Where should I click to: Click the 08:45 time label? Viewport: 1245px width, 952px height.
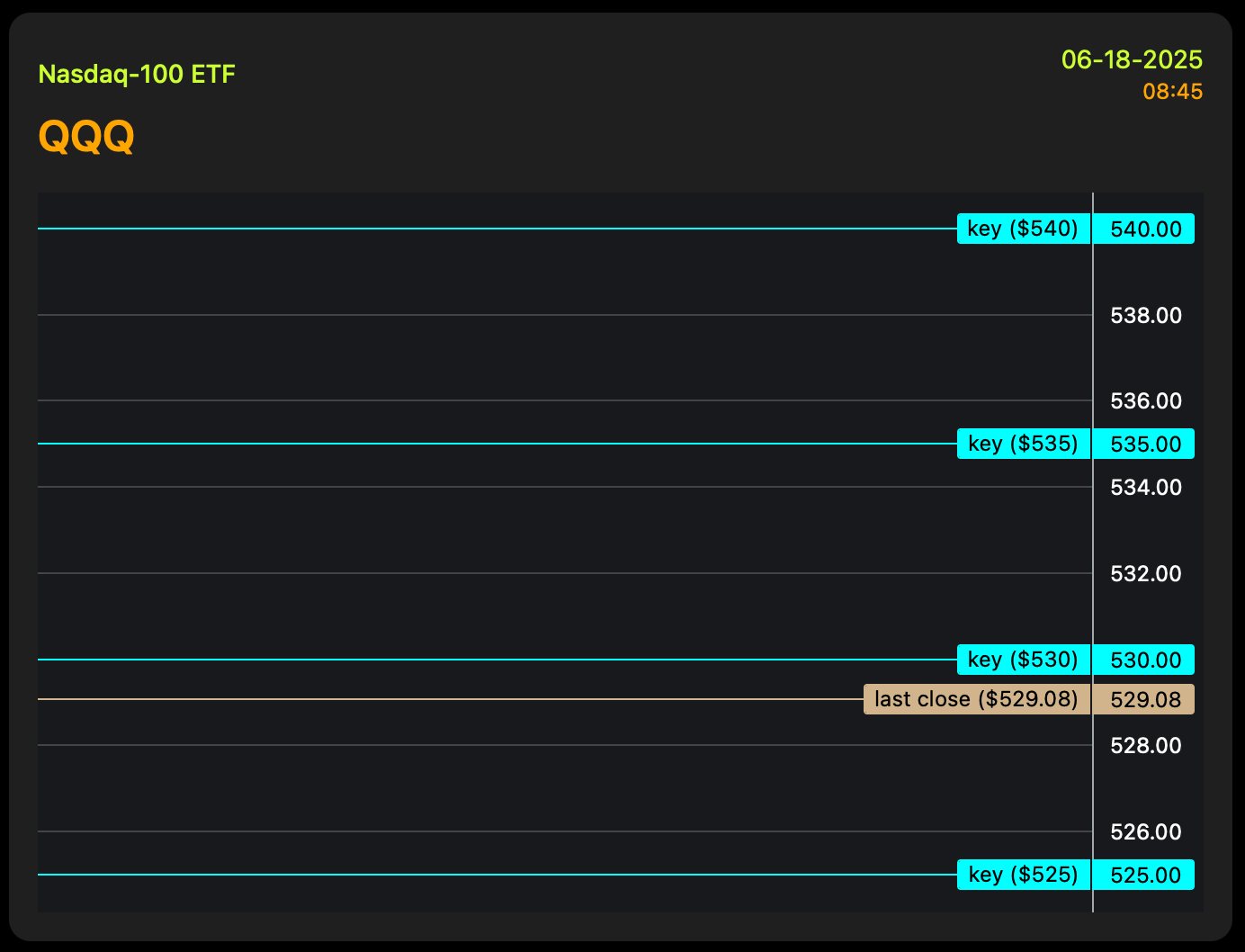click(x=1173, y=92)
